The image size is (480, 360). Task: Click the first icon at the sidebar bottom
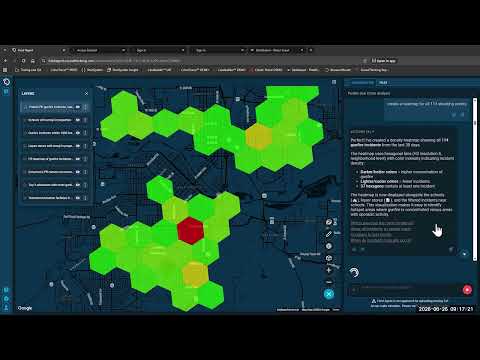[x=6, y=290]
